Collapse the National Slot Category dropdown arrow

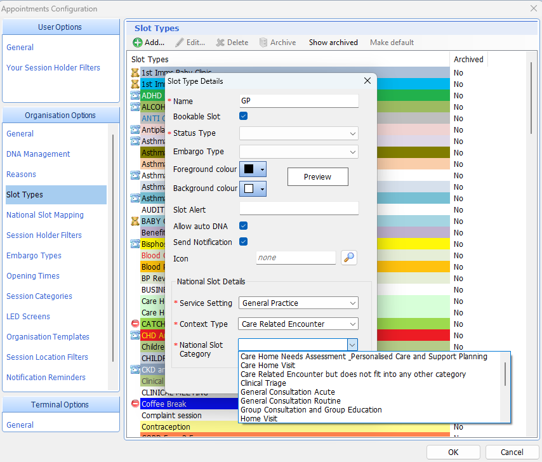point(352,345)
